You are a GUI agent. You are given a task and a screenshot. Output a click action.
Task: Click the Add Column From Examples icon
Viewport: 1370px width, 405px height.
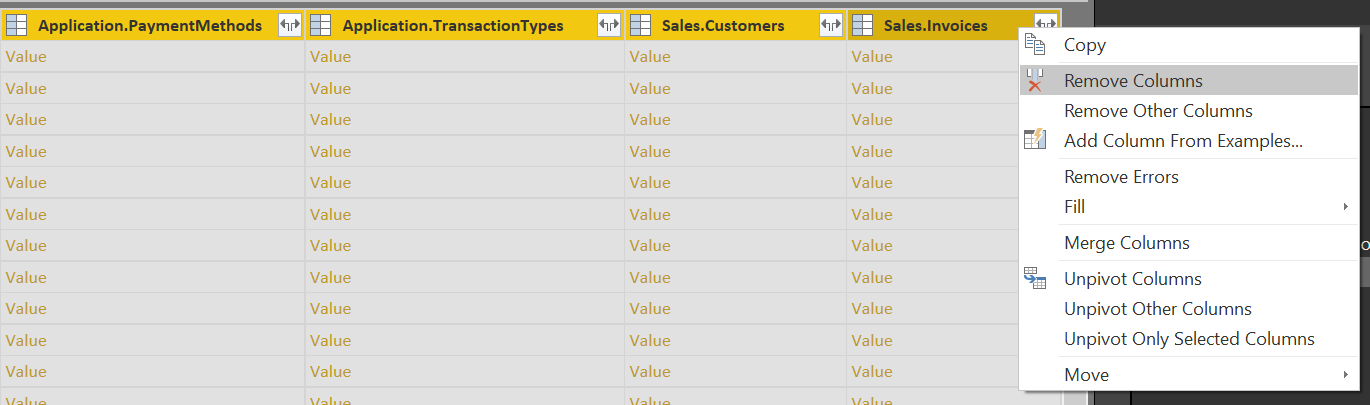[1035, 140]
